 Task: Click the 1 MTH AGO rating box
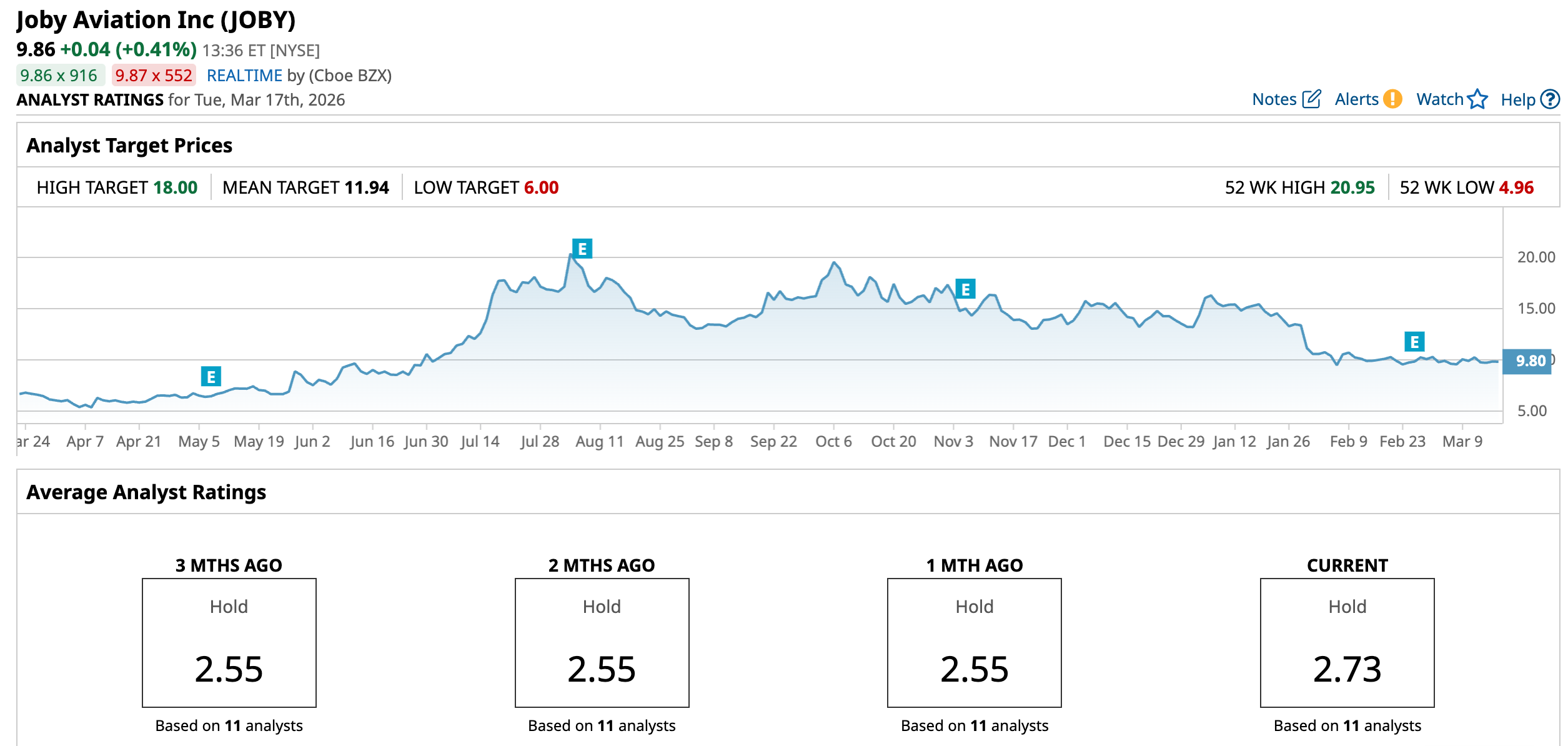tap(974, 642)
